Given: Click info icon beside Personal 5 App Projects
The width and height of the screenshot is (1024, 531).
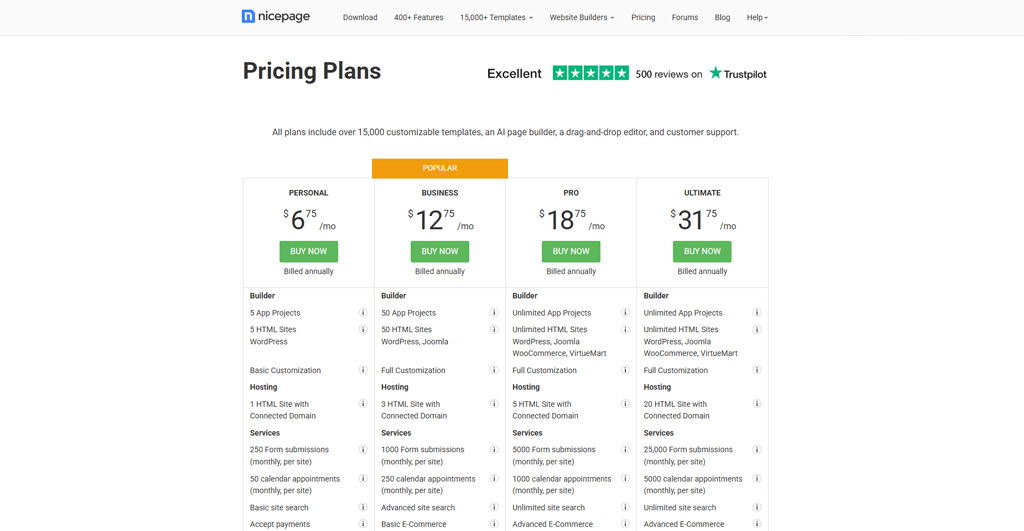Looking at the screenshot, I should pyautogui.click(x=363, y=313).
